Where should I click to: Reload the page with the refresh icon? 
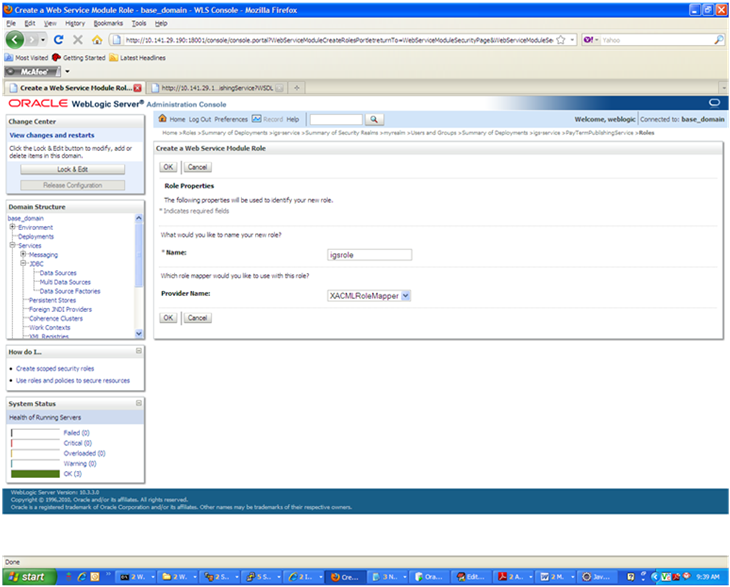pos(58,40)
